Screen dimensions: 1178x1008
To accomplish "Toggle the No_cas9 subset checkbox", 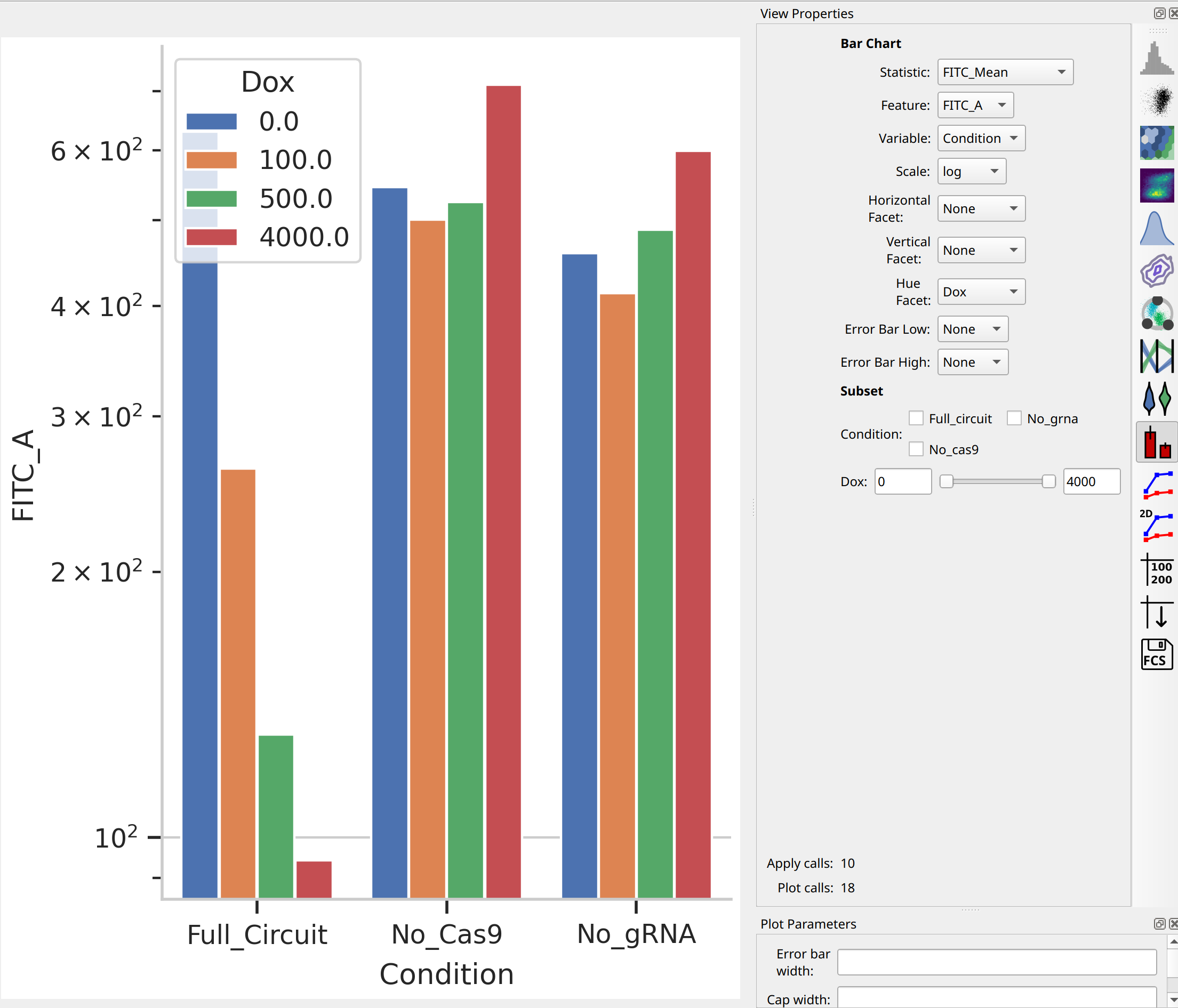I will 916,449.
